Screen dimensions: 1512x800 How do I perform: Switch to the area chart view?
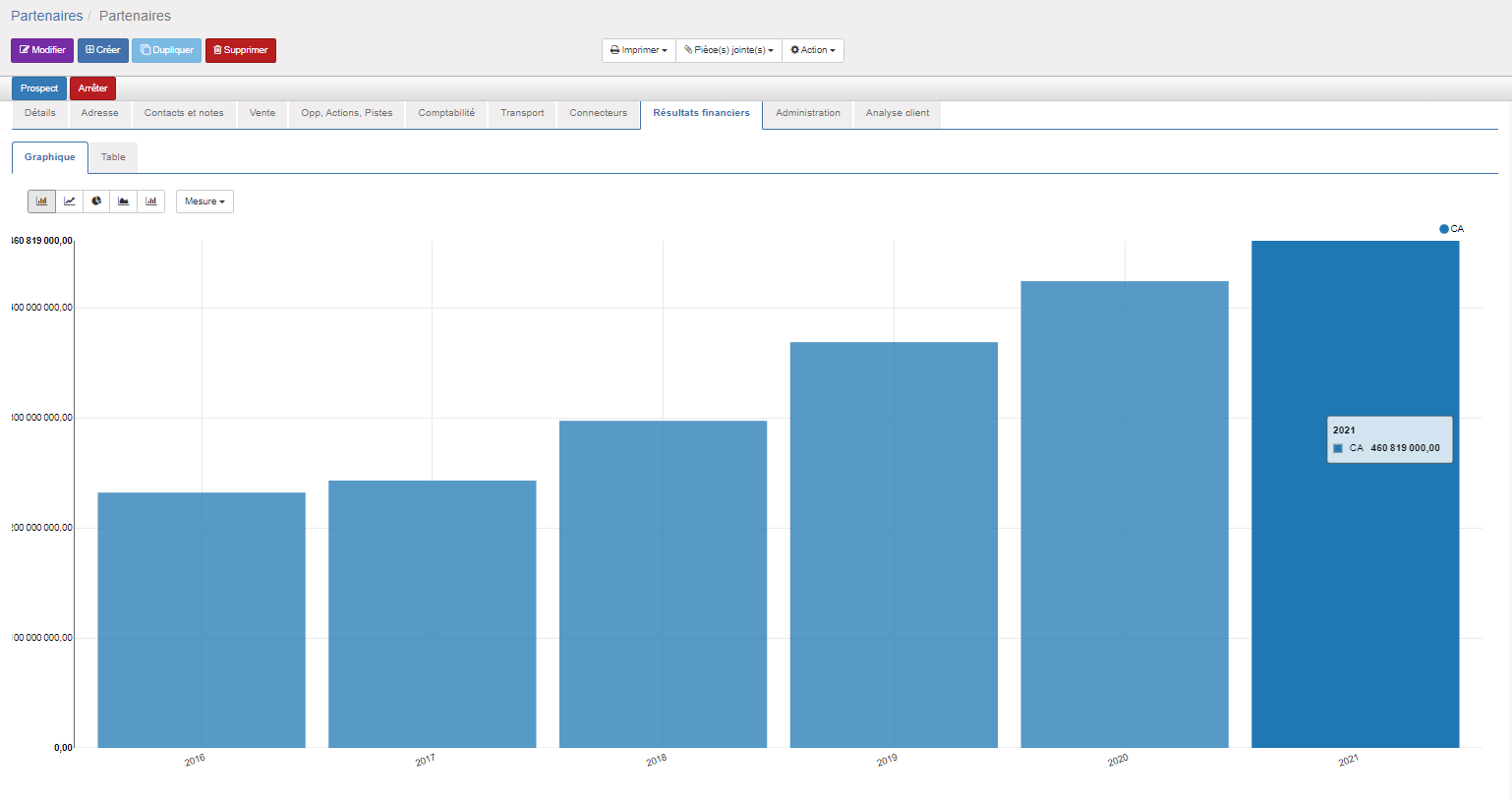(x=124, y=201)
